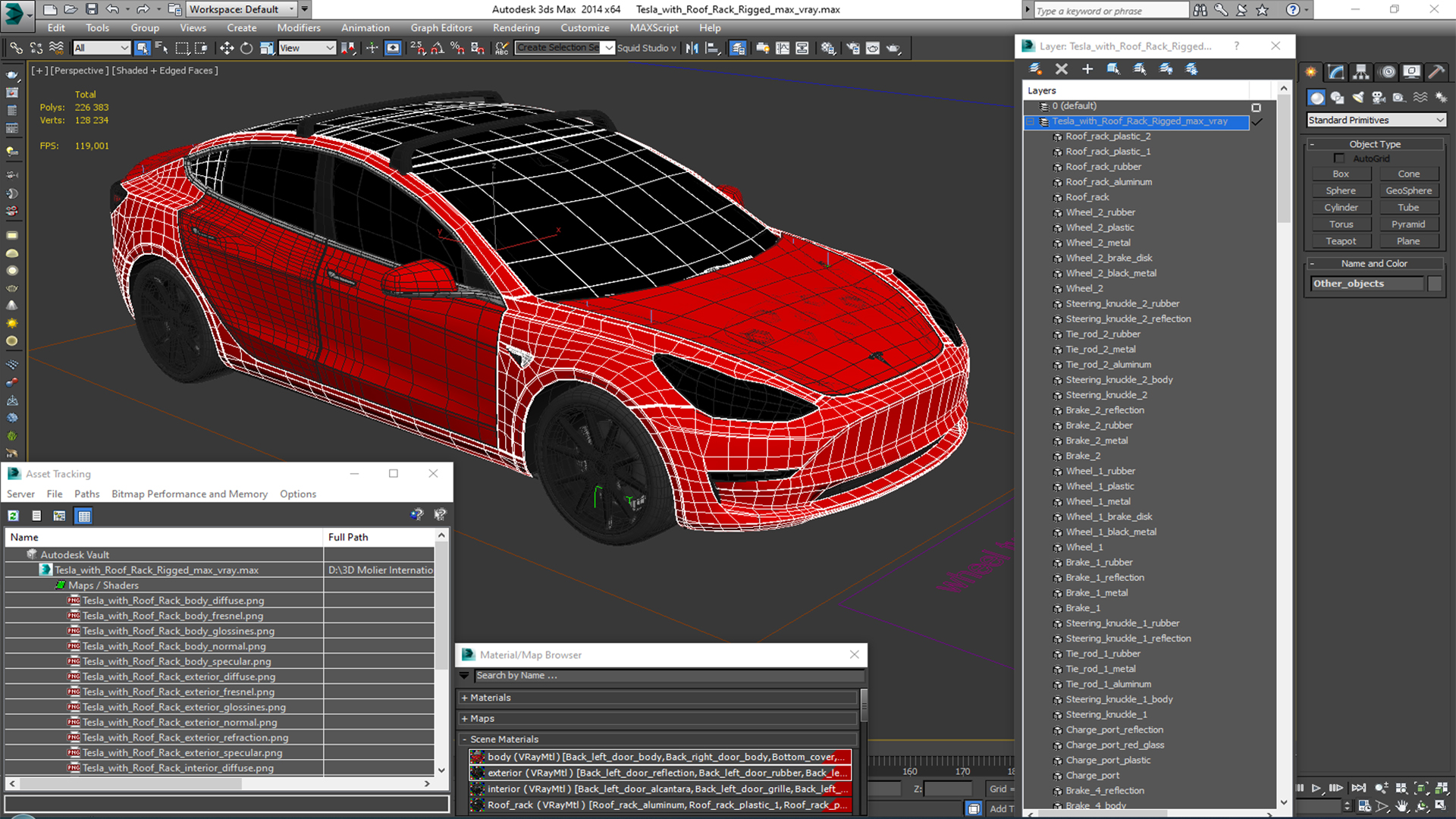Open Paths menu in Asset Tracking
The image size is (1456, 819).
tap(86, 494)
